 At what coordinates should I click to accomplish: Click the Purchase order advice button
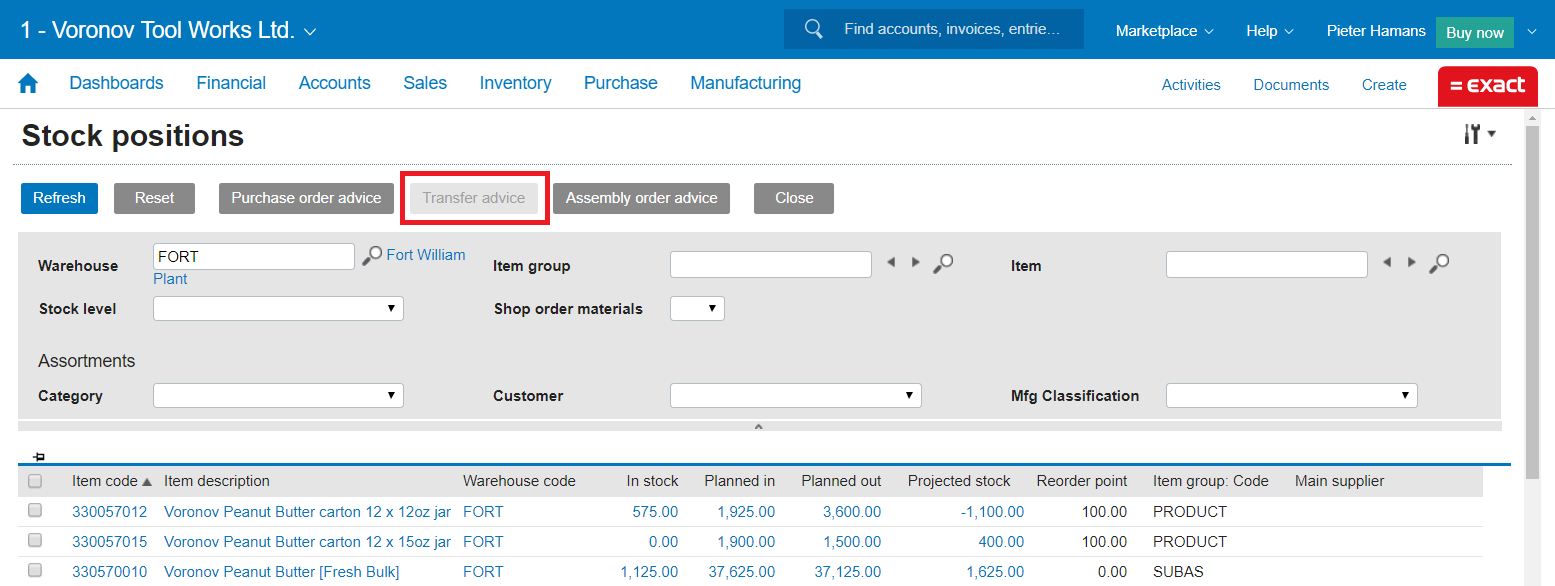click(x=306, y=198)
